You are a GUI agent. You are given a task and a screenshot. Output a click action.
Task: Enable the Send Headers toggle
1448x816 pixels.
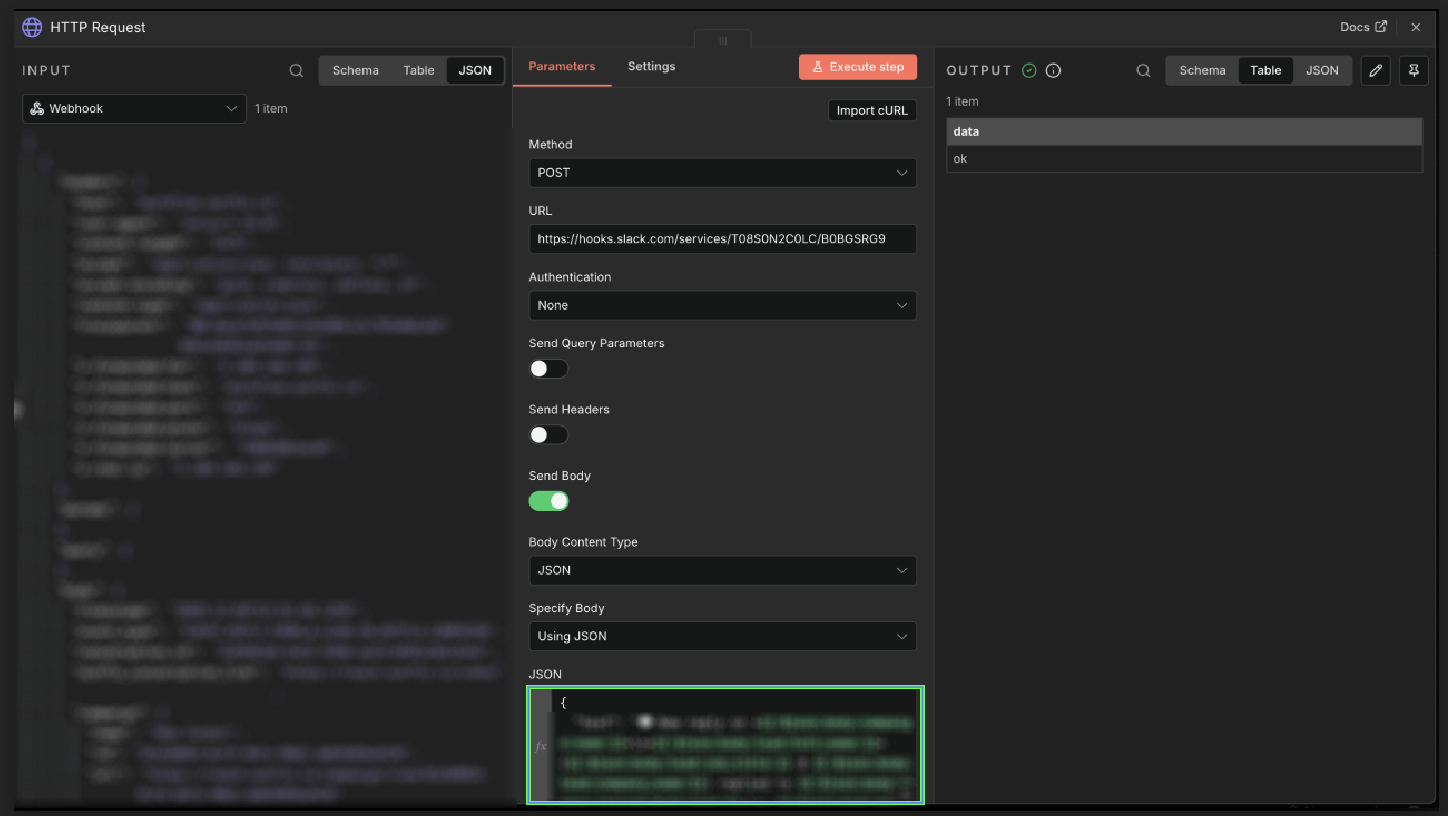point(548,435)
